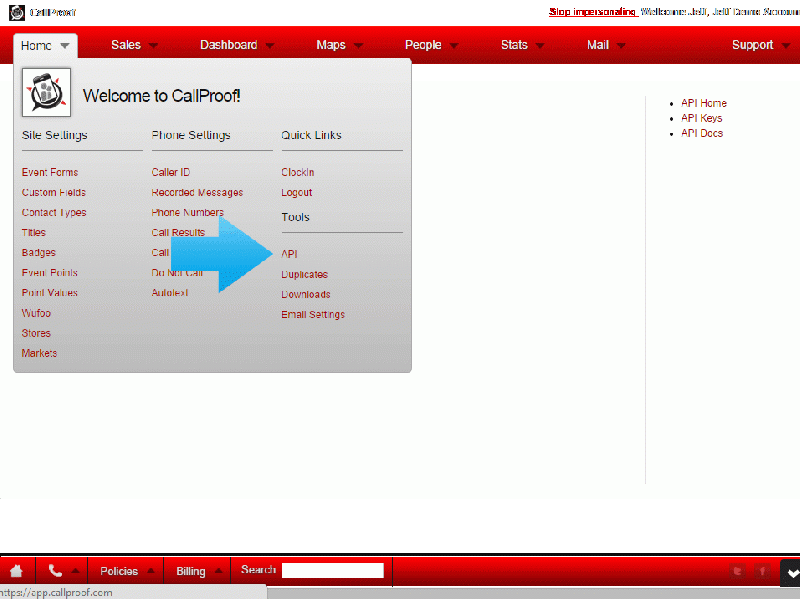800x599 pixels.
Task: Open the Dashboard dropdown menu
Action: (236, 45)
